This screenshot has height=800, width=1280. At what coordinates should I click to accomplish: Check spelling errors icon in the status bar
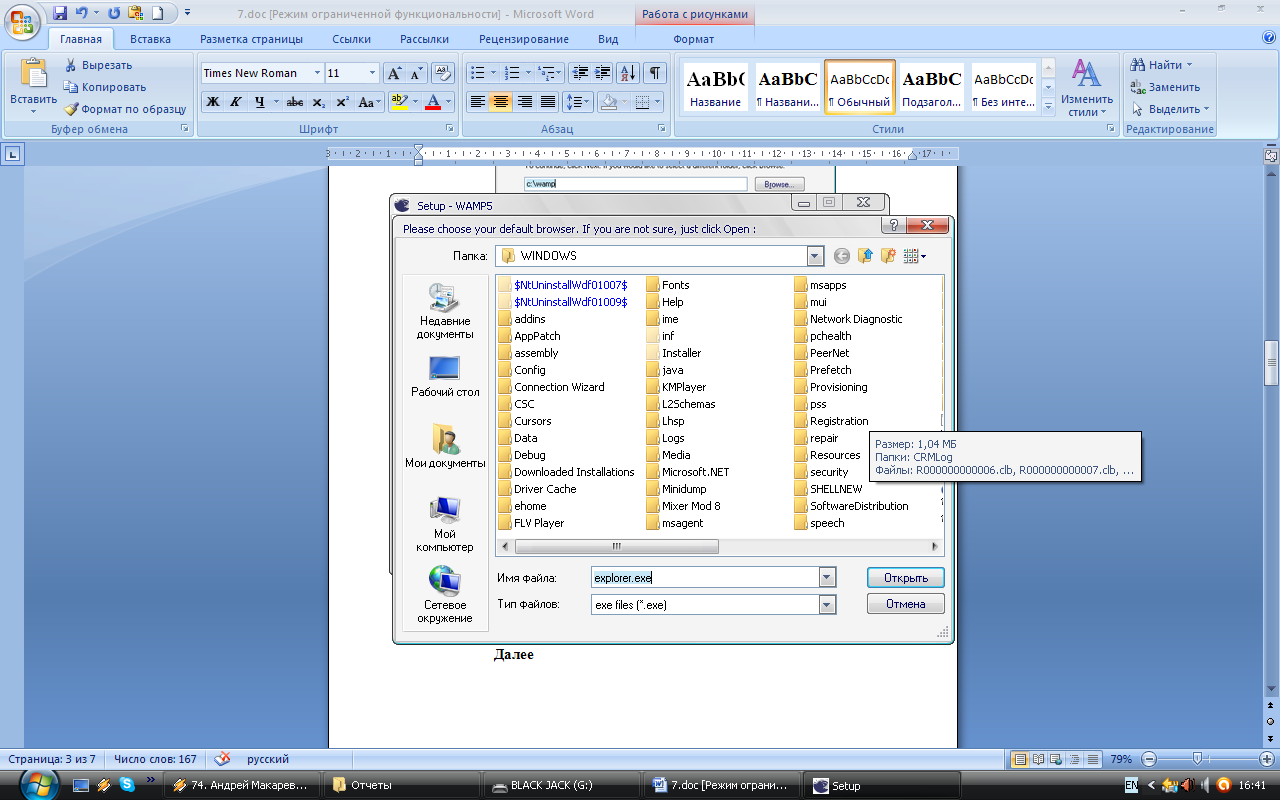[223, 759]
